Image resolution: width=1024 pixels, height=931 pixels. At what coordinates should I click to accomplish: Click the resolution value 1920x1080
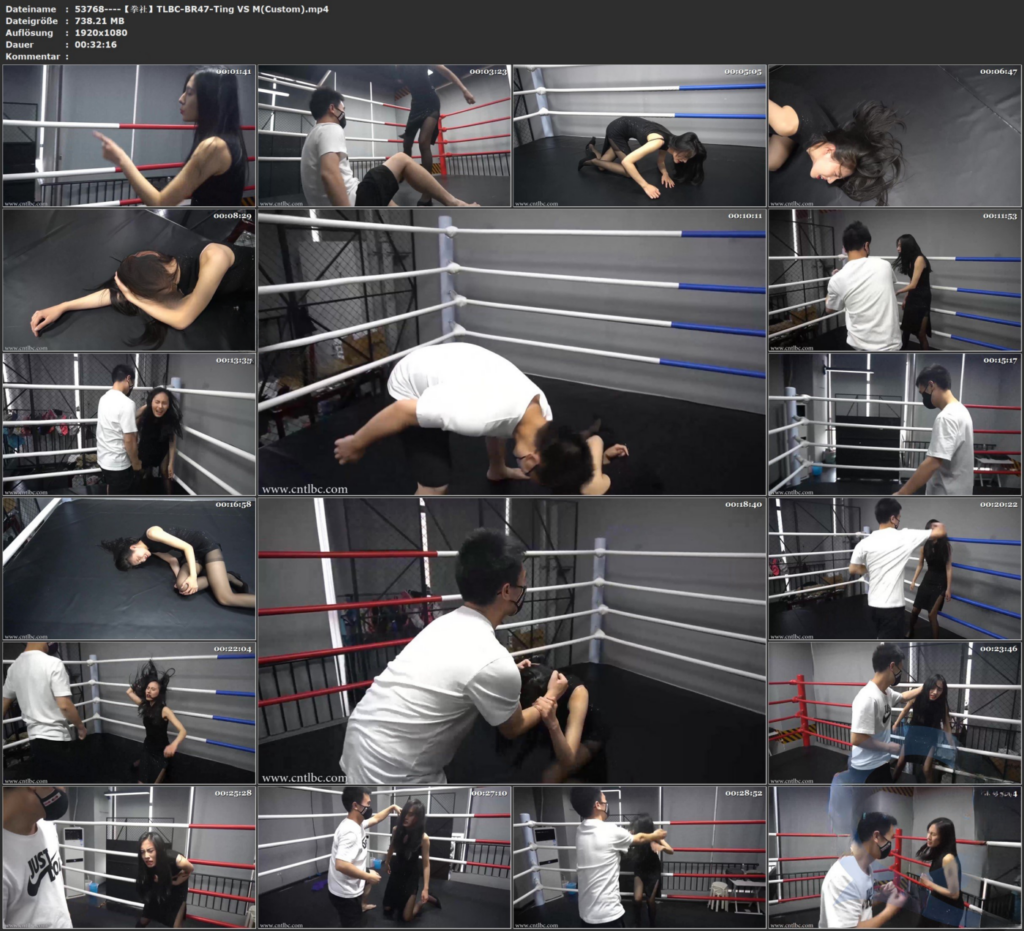[101, 33]
